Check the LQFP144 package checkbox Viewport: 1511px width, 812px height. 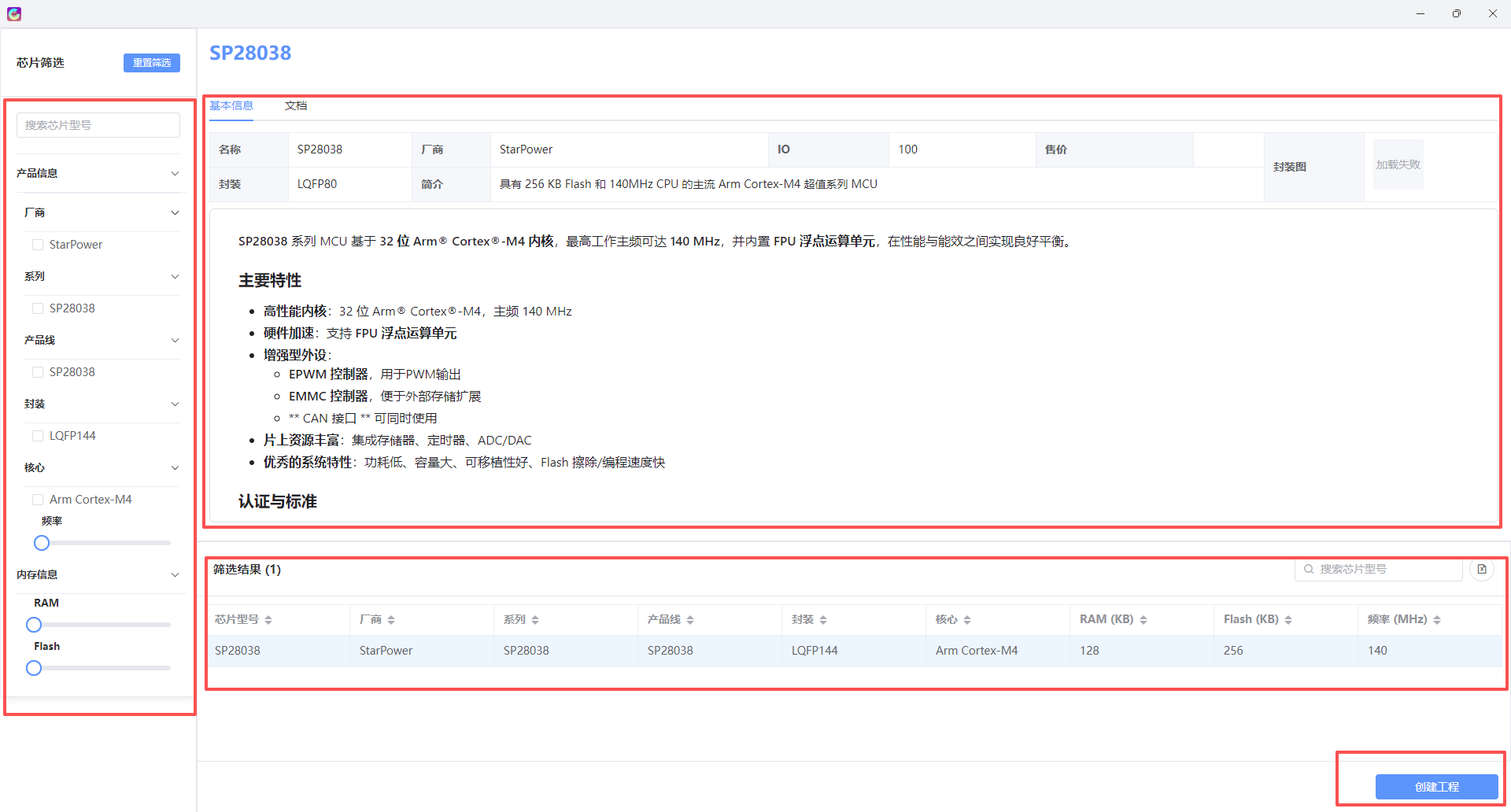coord(38,436)
